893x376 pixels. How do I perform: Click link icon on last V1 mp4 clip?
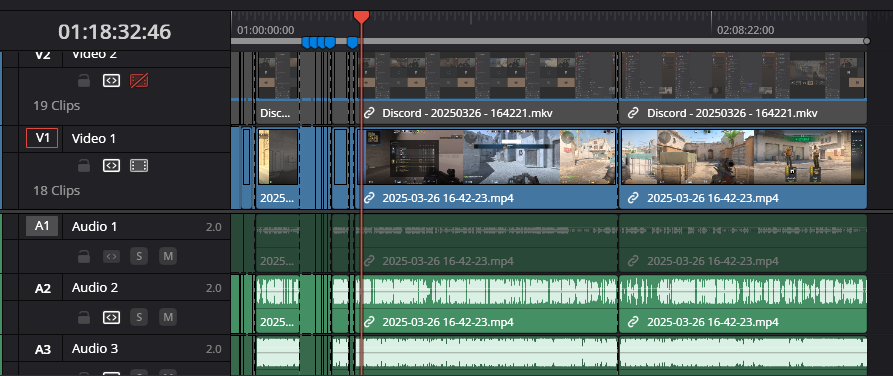pos(633,198)
